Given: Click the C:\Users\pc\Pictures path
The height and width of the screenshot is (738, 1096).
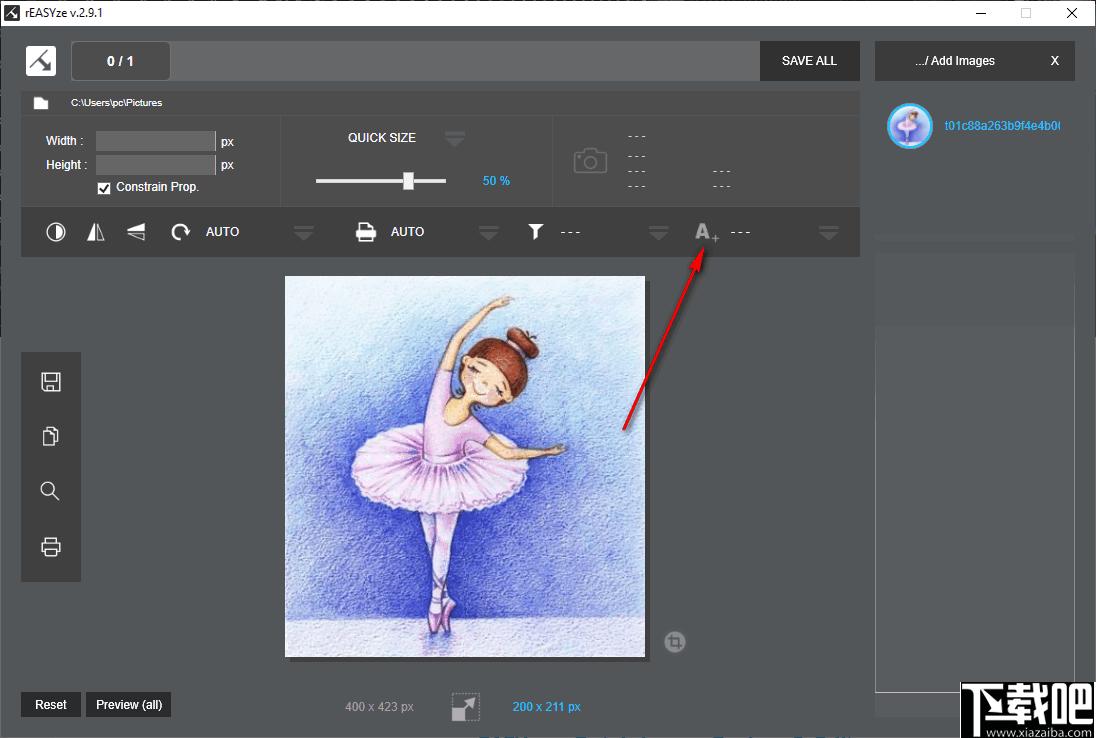Looking at the screenshot, I should click(x=117, y=103).
